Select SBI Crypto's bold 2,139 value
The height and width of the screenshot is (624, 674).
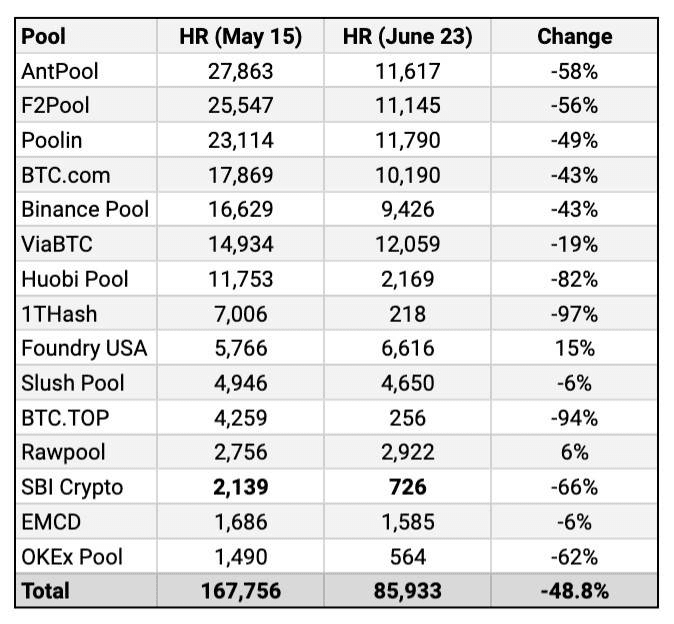pos(239,487)
